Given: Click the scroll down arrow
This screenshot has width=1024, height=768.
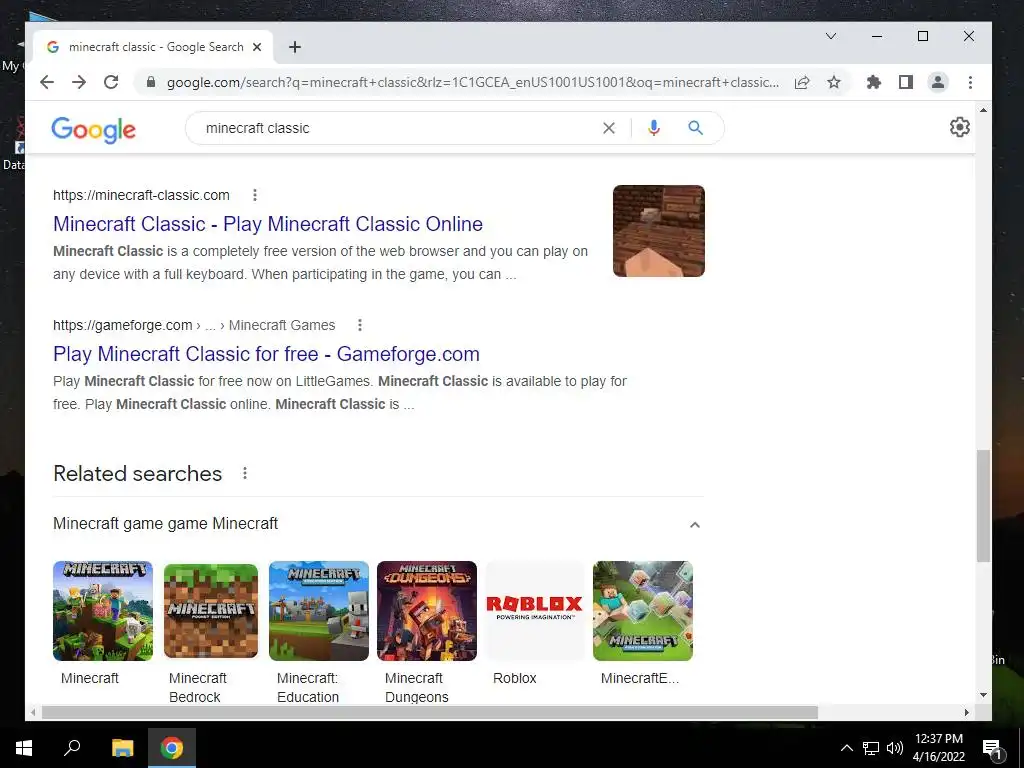Looking at the screenshot, I should click(x=984, y=695).
